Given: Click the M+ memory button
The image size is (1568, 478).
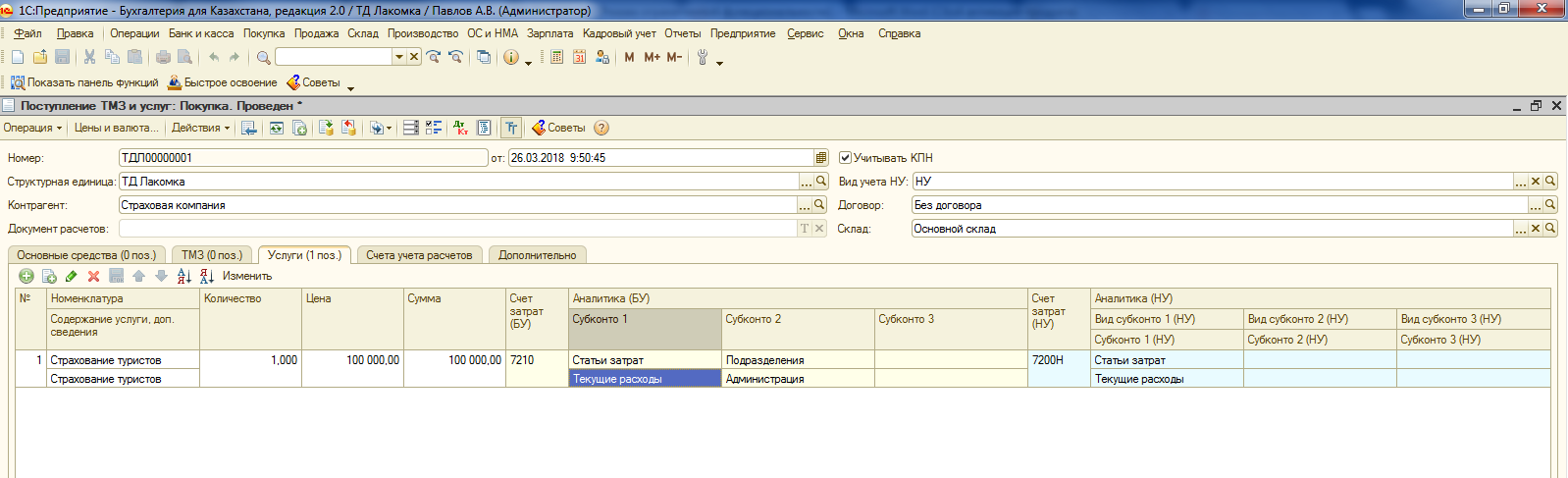Looking at the screenshot, I should [x=652, y=57].
